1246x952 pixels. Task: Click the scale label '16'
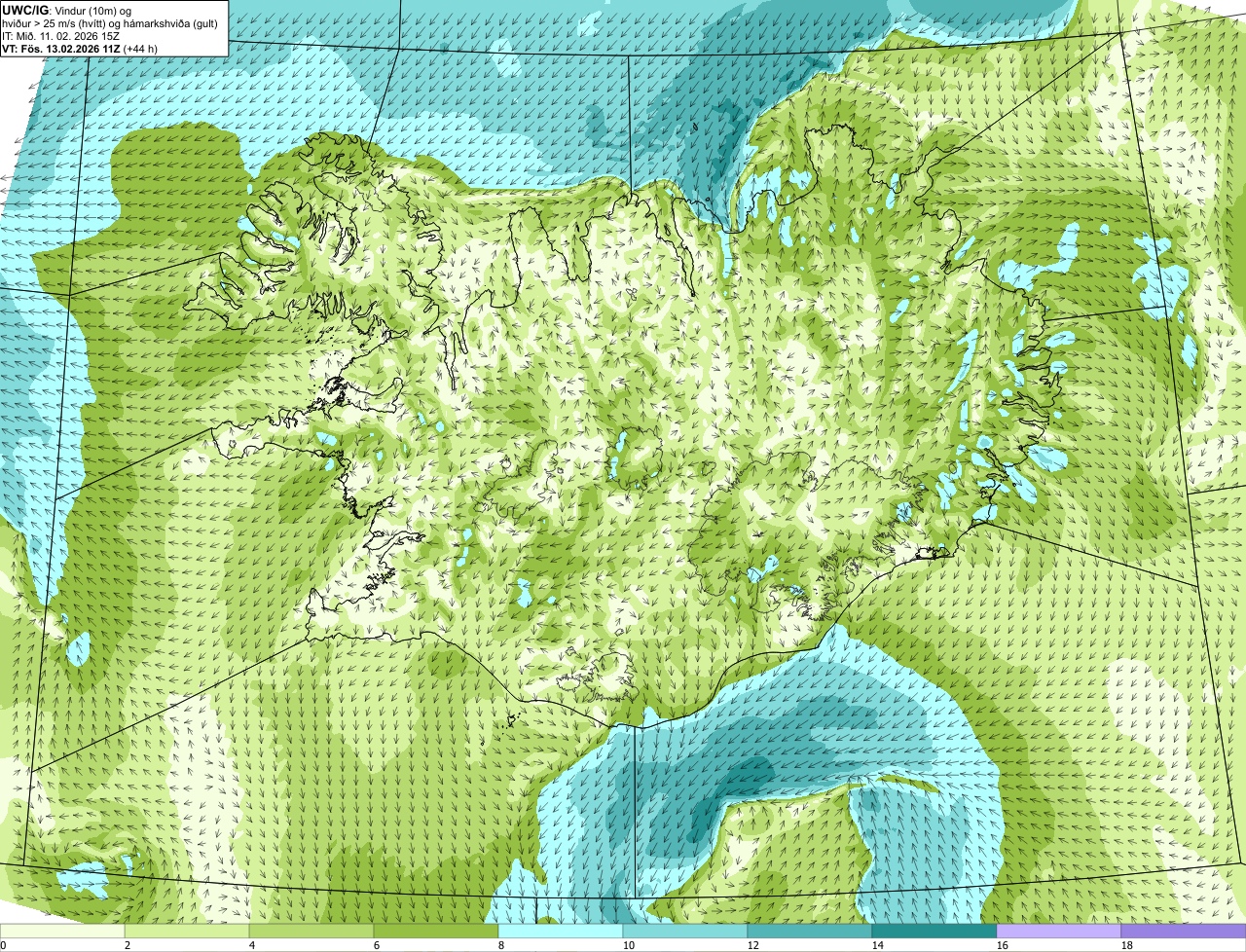tap(1003, 944)
